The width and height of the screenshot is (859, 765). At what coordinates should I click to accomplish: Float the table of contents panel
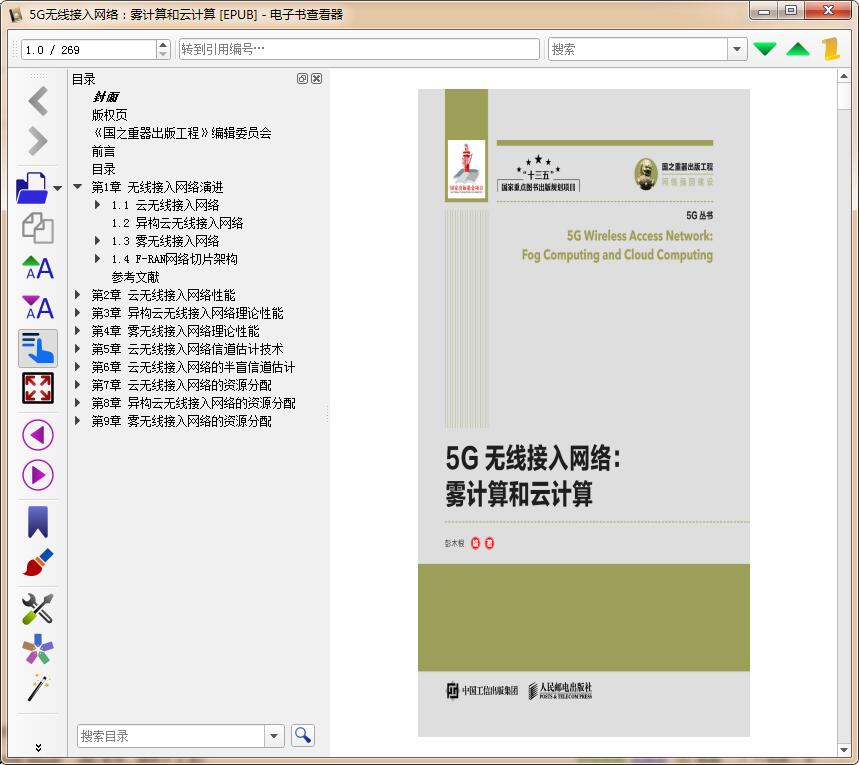point(302,78)
